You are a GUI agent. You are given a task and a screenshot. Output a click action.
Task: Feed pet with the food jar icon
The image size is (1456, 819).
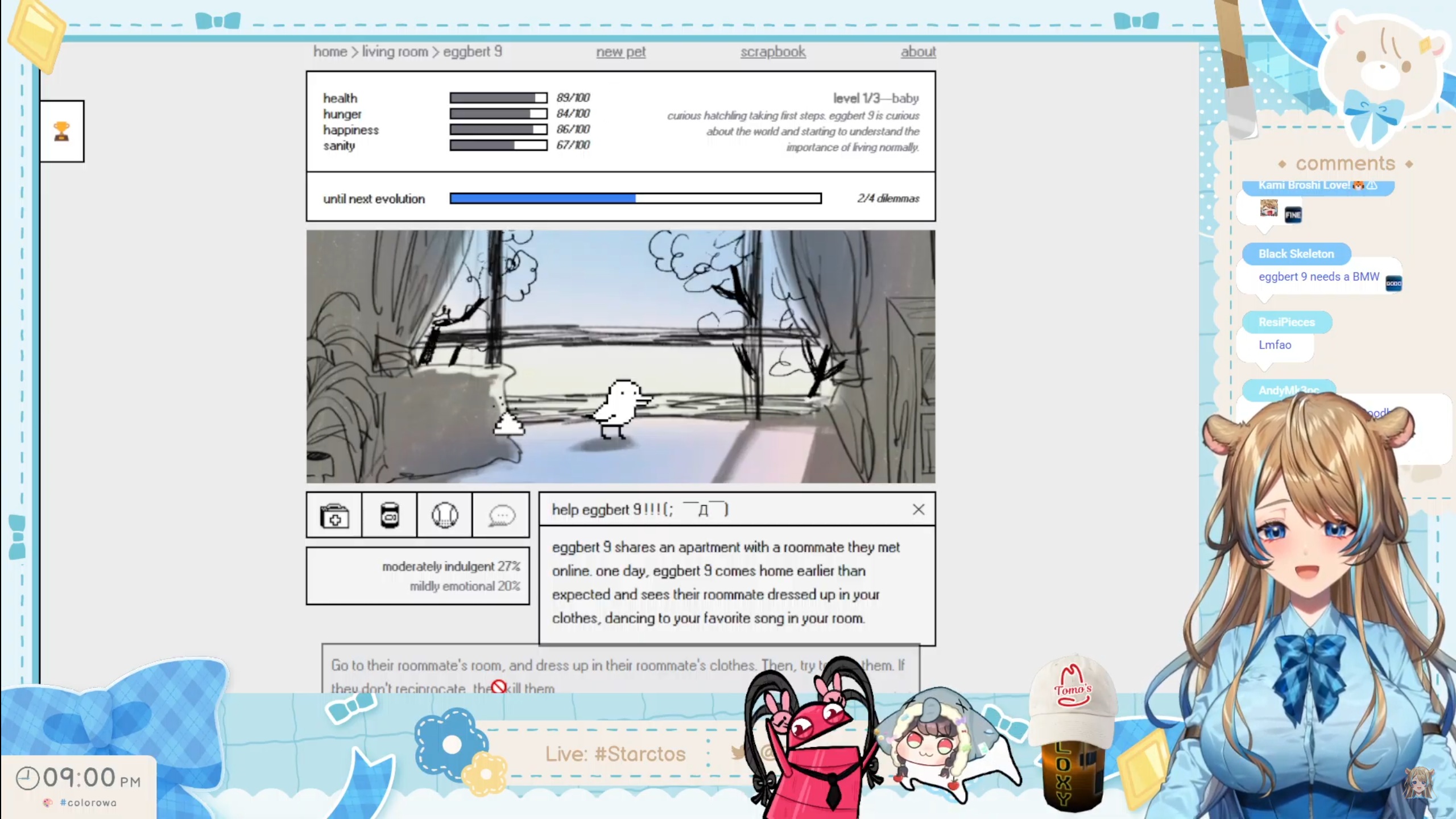(390, 515)
